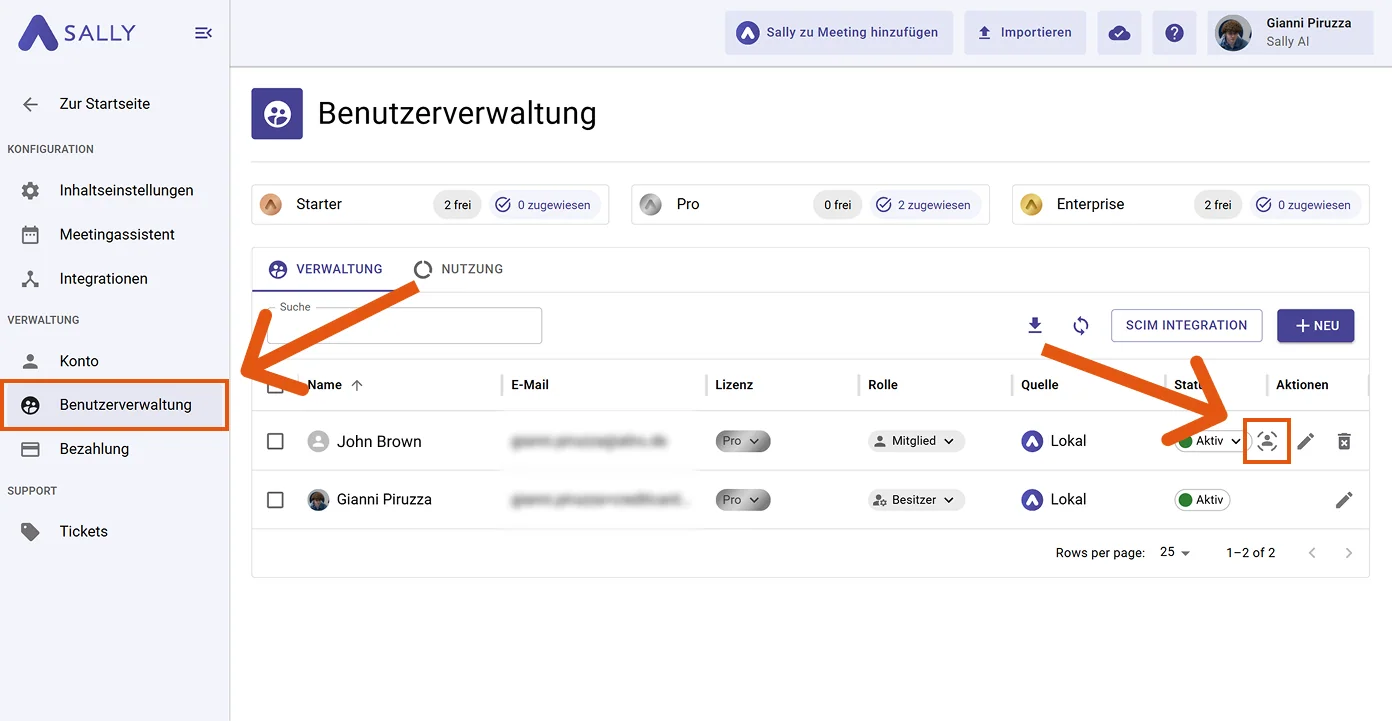Edit John Brown pencil icon

1306,441
